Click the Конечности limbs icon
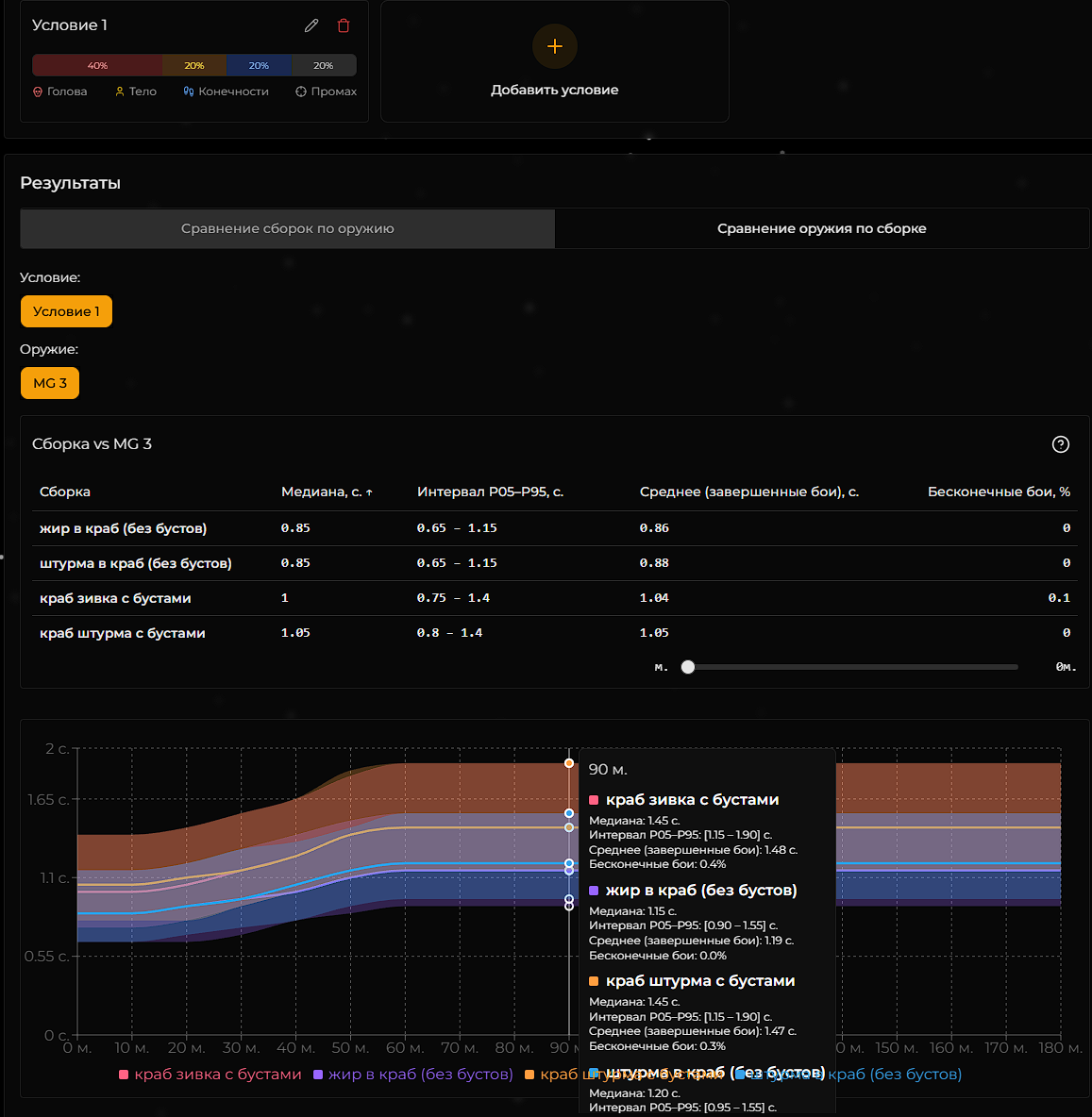Screen dimensions: 1092x1117 click(189, 92)
